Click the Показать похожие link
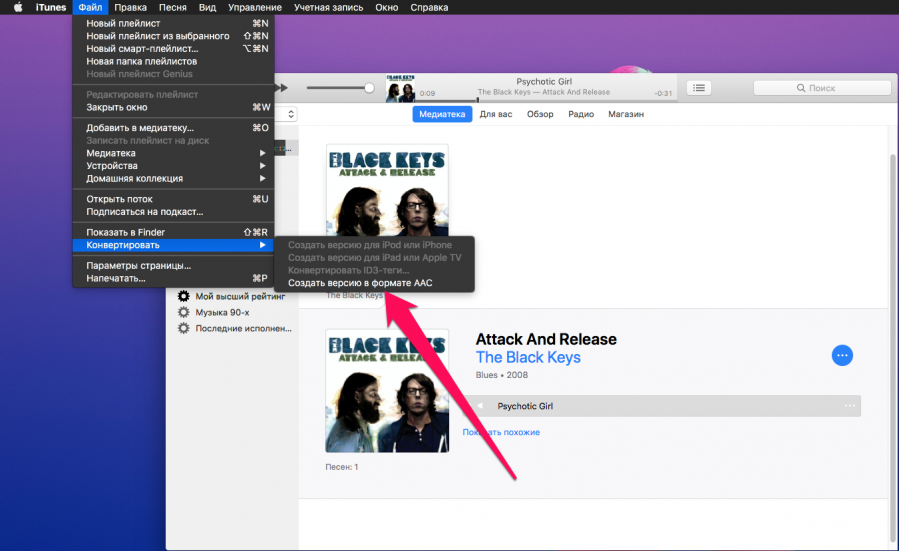The height and width of the screenshot is (551, 899). click(501, 432)
